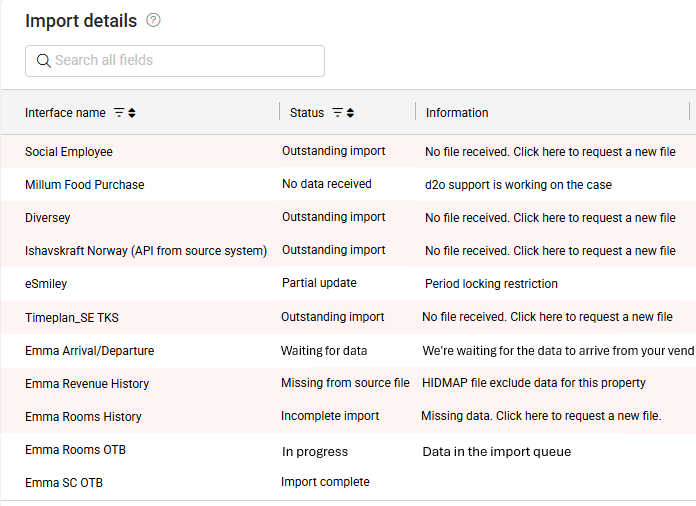
Task: Click Missing data link for Emma Rooms History
Action: pyautogui.click(x=541, y=416)
